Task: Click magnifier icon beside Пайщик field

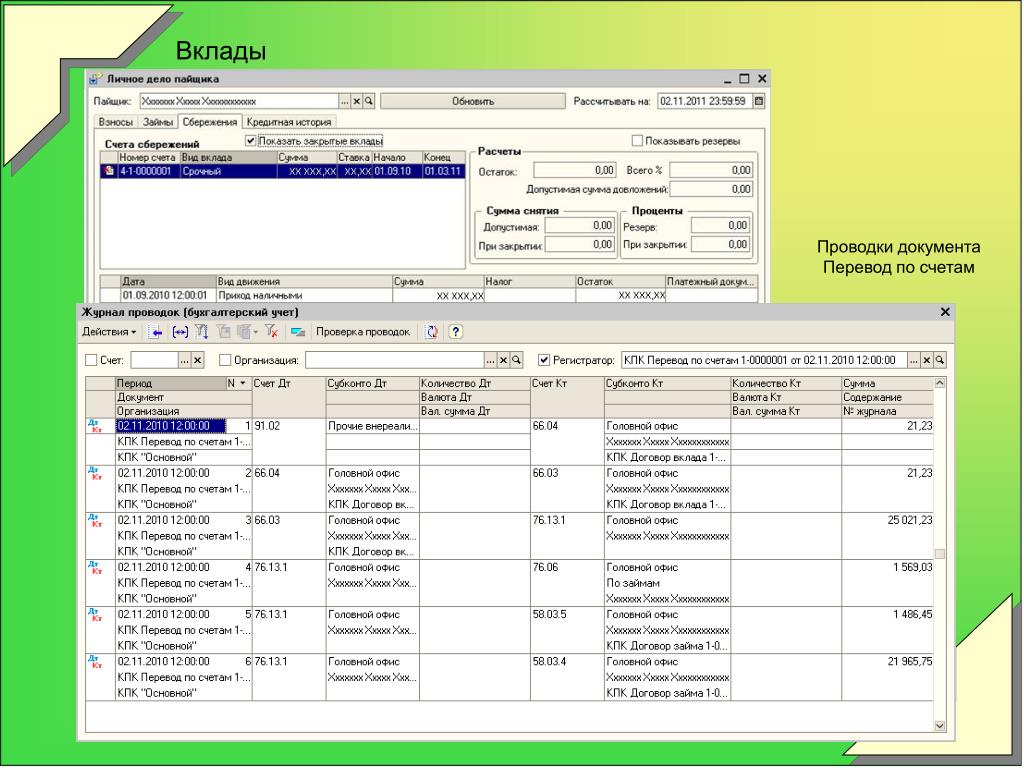Action: click(368, 101)
